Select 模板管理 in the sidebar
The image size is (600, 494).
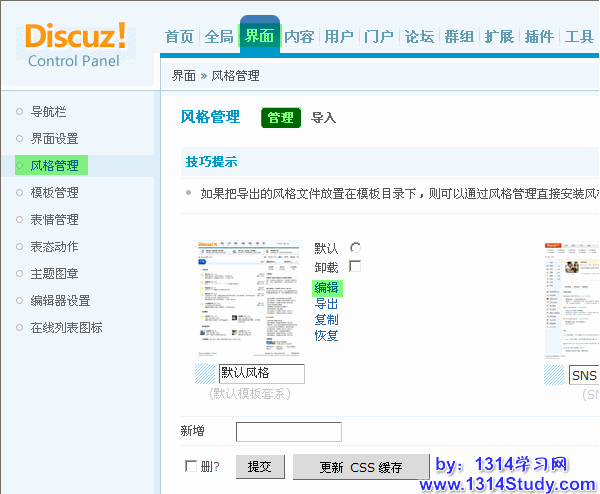coord(54,193)
